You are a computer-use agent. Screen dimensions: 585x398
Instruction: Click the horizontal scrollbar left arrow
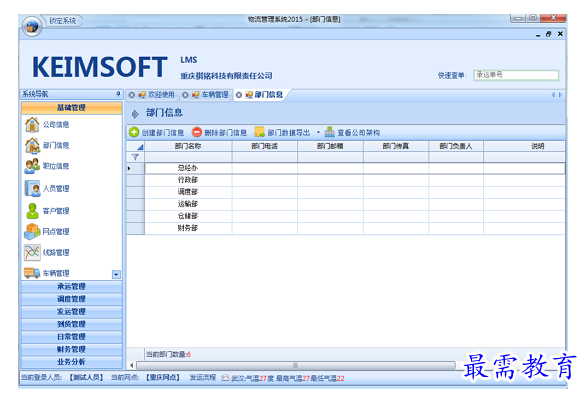click(x=131, y=365)
